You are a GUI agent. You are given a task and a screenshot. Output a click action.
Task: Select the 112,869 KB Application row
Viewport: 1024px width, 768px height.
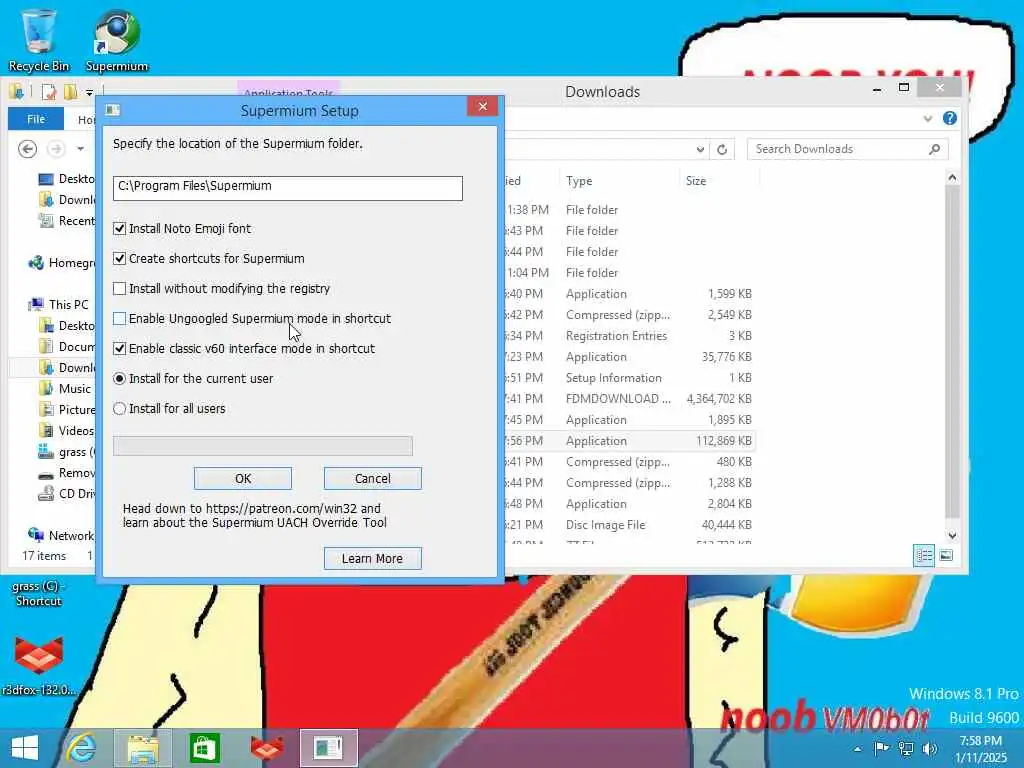[629, 441]
